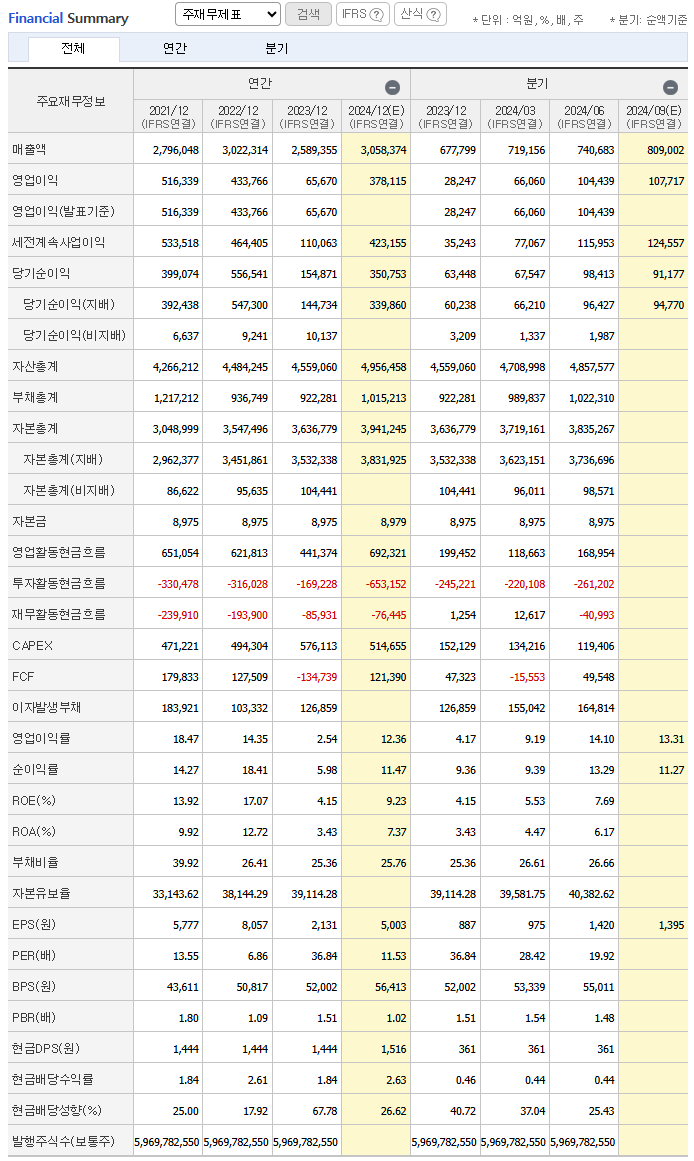Select the 당기순이익(지배) row label
The width and height of the screenshot is (694, 1161).
(x=69, y=304)
